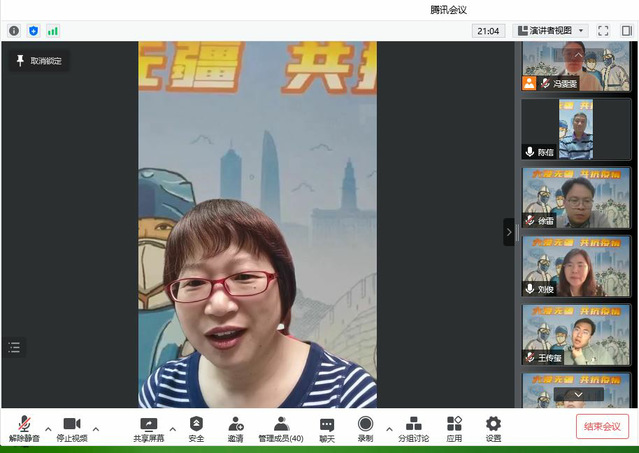
Task: Open Breakout Rooms (分组讨论)
Action: point(413,424)
